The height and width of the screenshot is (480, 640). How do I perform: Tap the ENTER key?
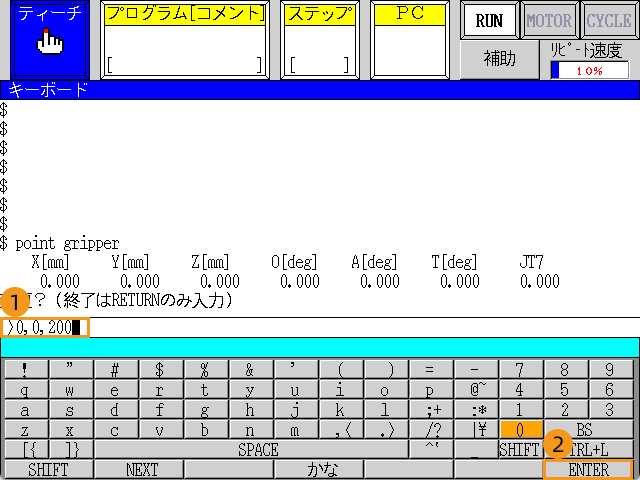click(x=588, y=470)
